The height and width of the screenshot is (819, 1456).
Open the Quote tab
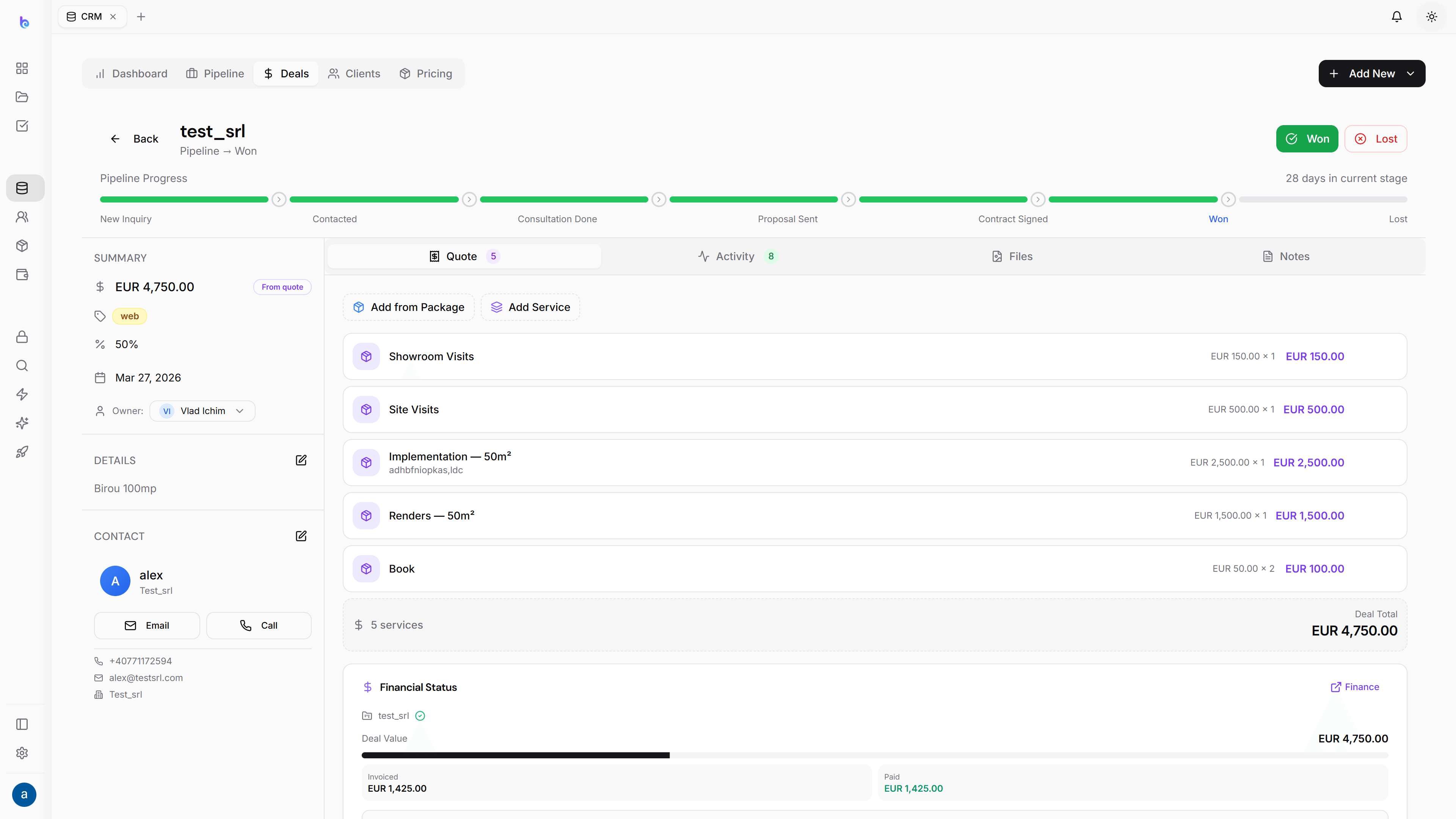click(464, 257)
